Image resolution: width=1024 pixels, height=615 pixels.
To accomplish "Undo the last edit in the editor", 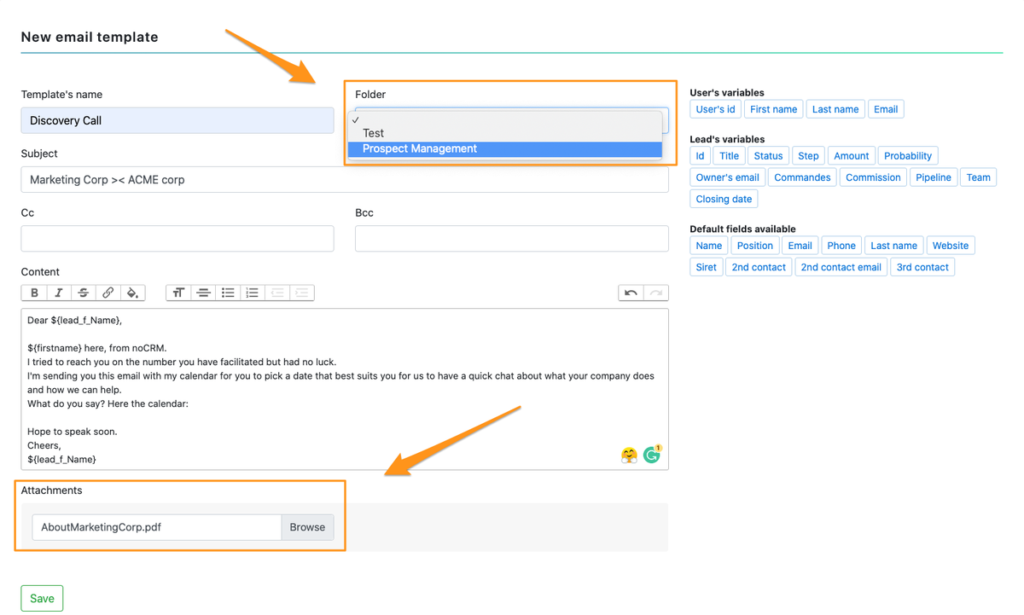I will (x=631, y=293).
